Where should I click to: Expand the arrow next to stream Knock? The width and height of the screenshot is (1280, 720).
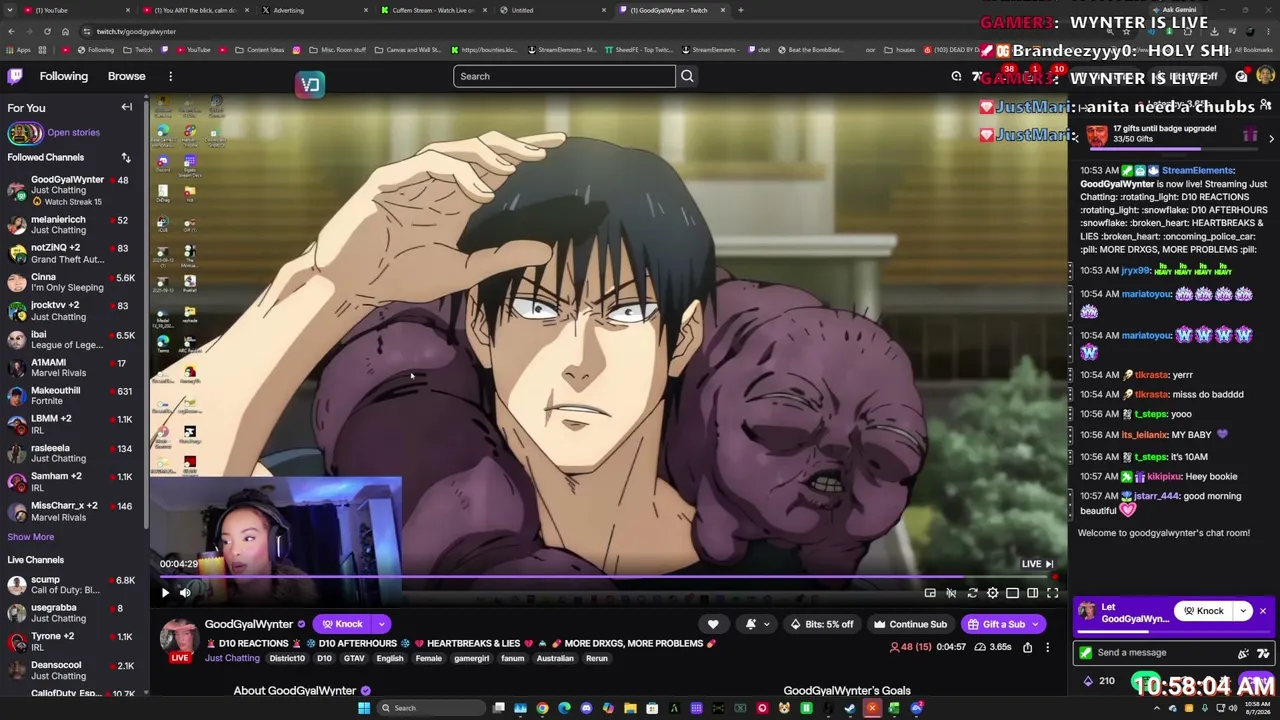[381, 624]
